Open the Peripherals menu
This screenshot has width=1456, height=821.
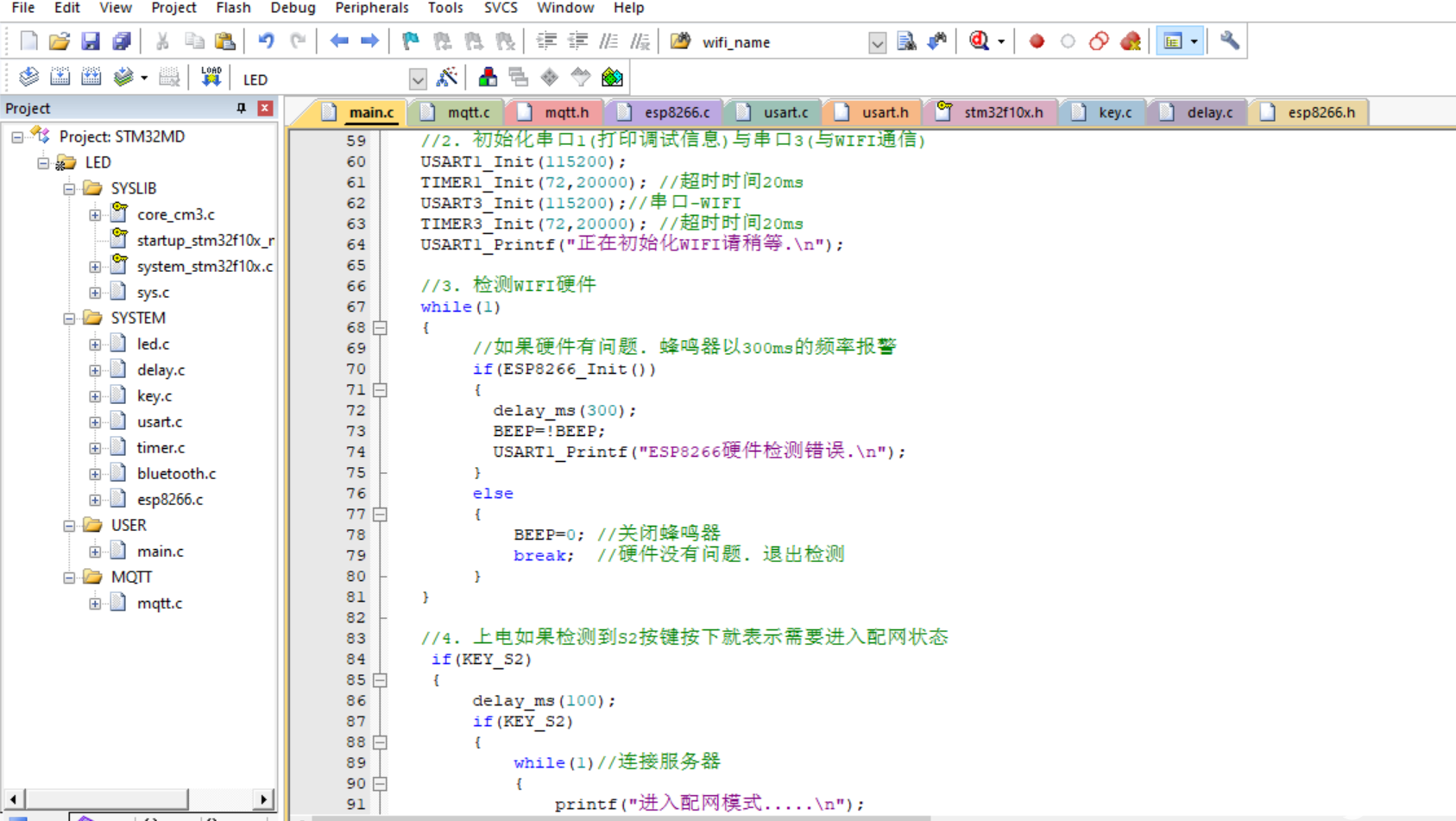(371, 8)
